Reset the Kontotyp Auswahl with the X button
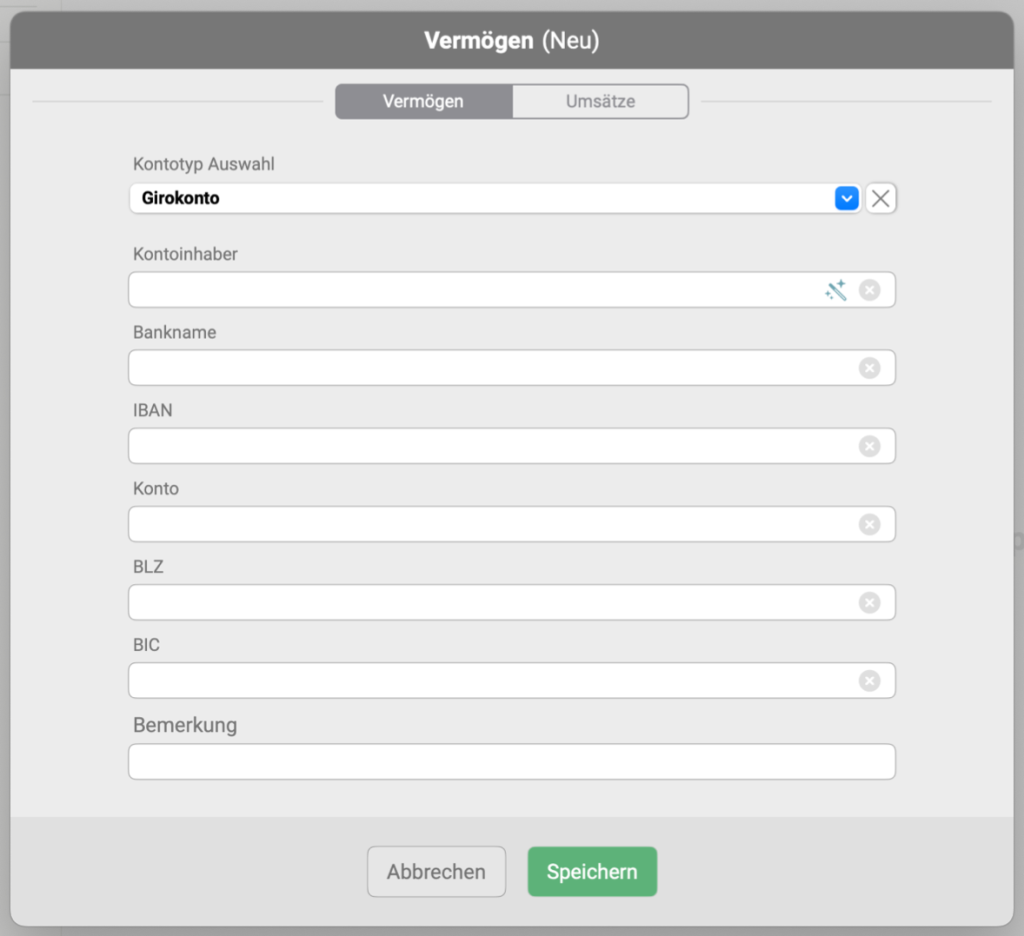The image size is (1024, 936). coord(880,199)
